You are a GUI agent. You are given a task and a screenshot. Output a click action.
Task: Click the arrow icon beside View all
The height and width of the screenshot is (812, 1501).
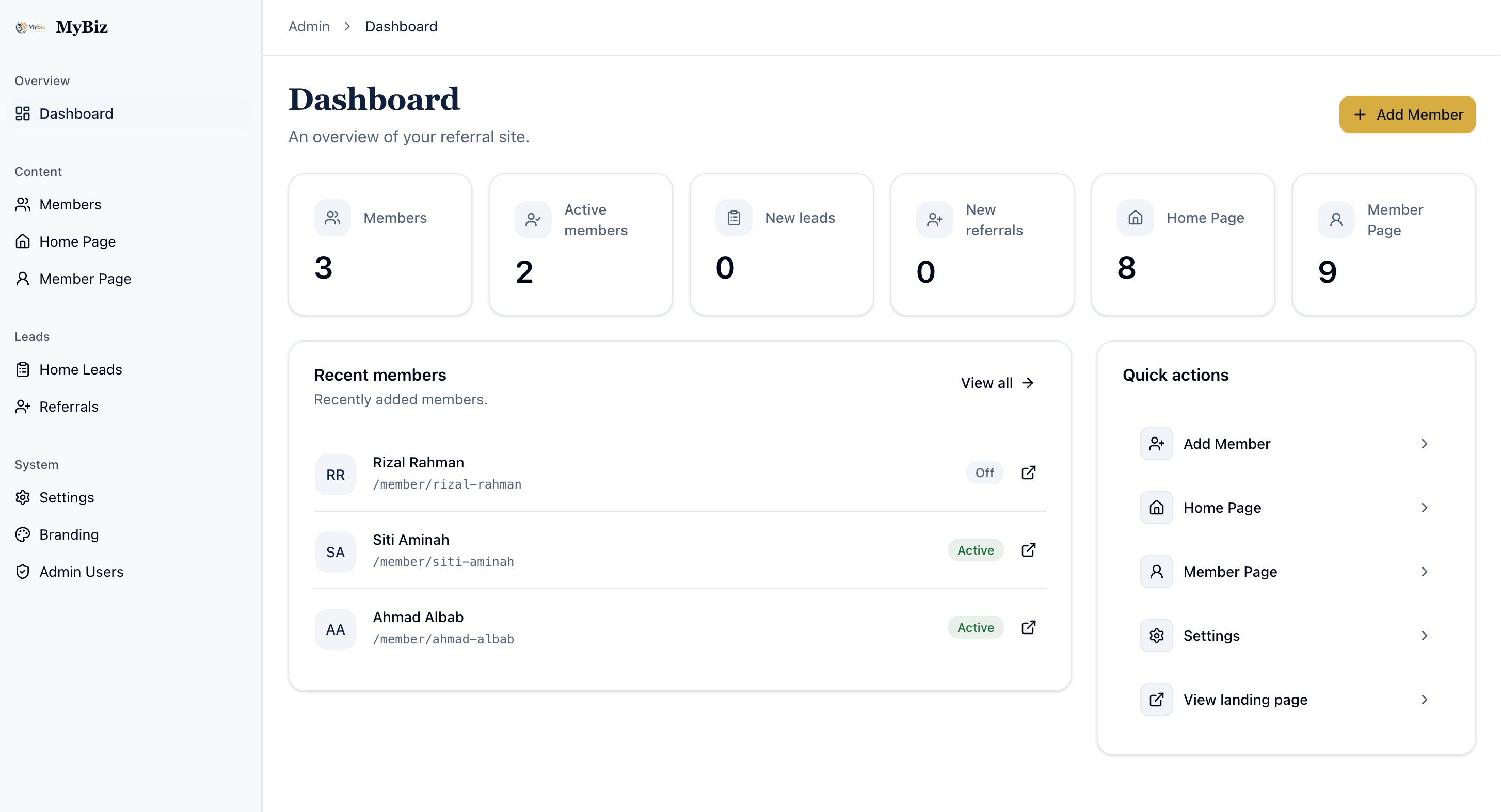pyautogui.click(x=1028, y=383)
